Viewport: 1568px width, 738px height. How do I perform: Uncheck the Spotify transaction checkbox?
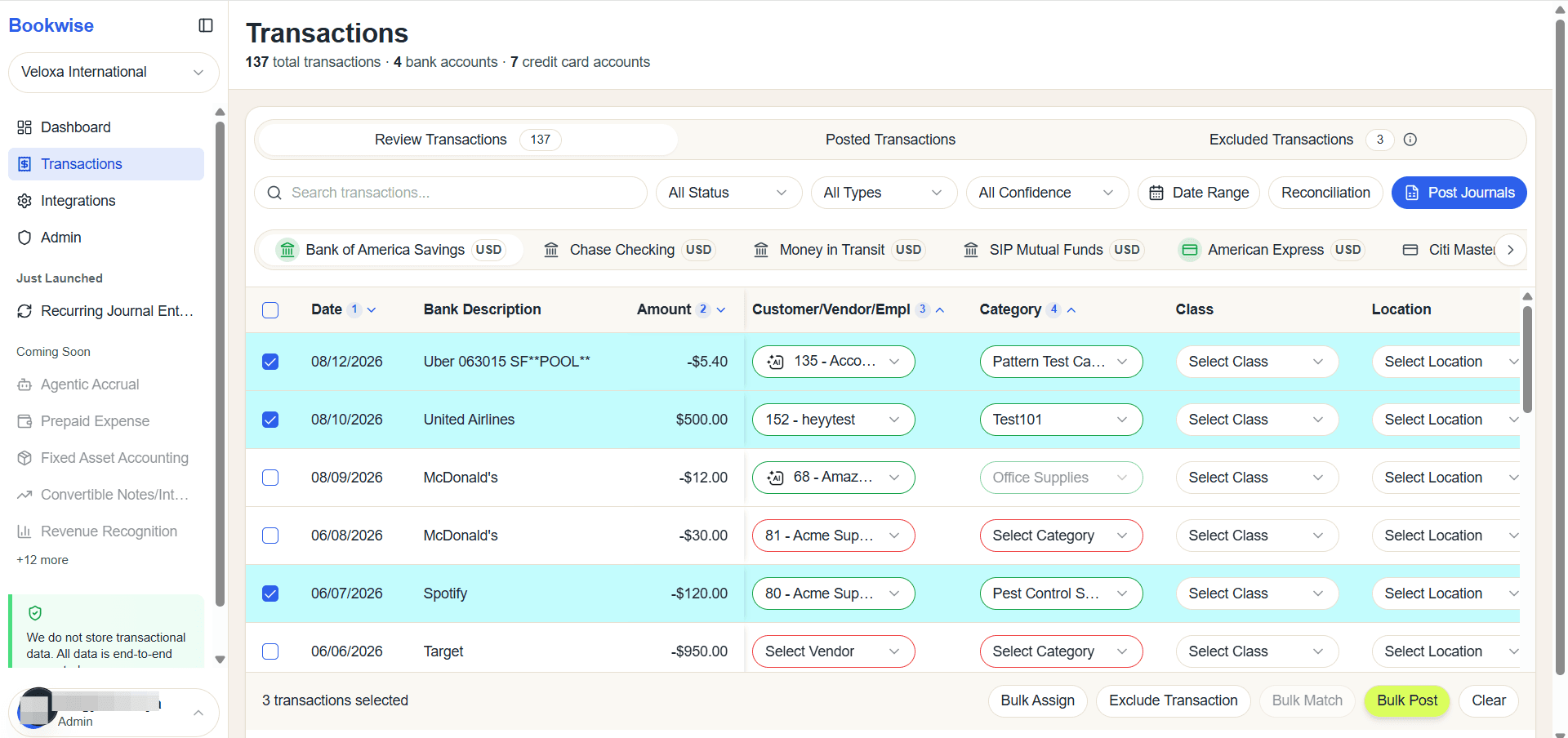click(x=270, y=594)
